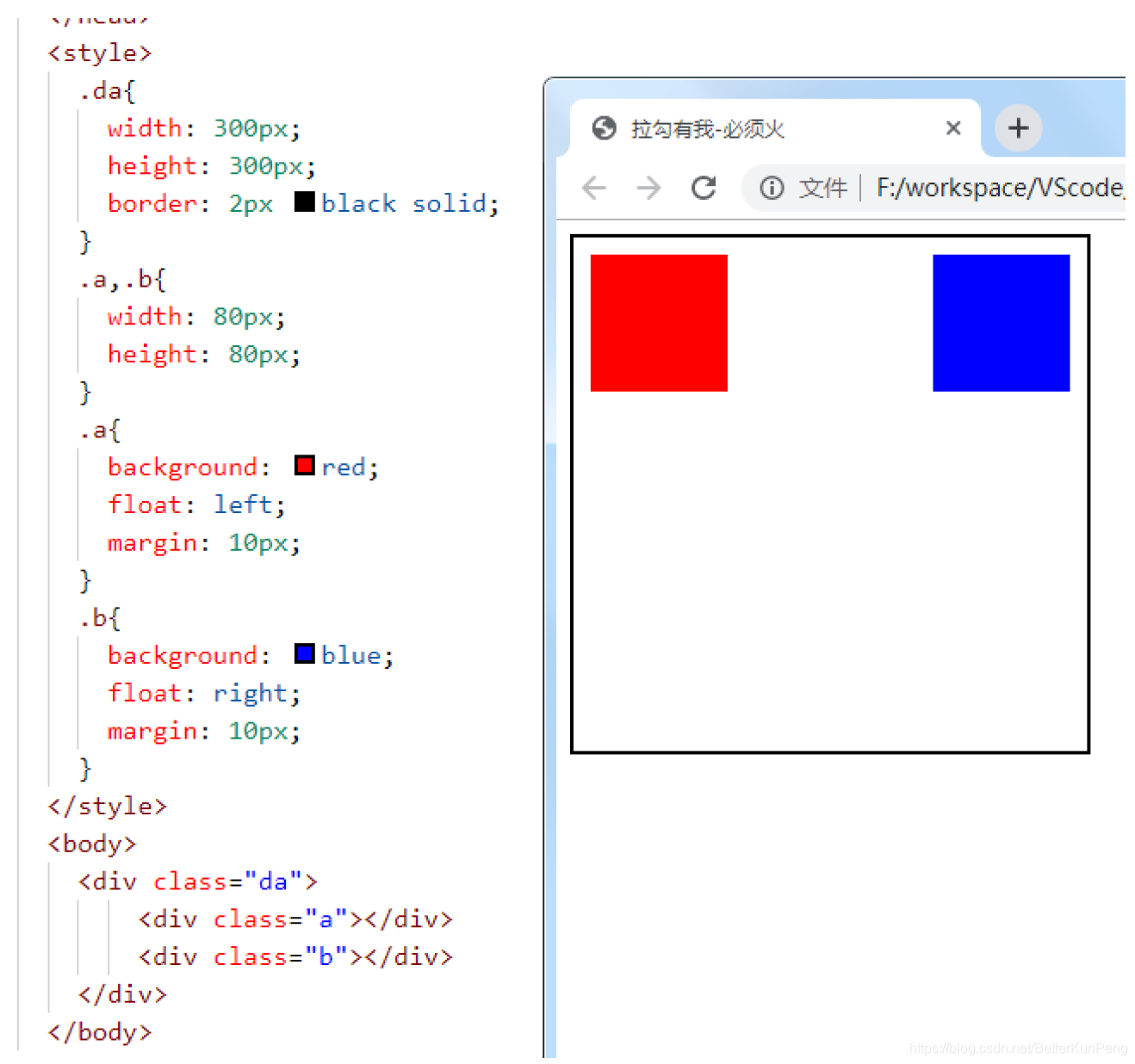The image size is (1135, 1064).
Task: Click the black color swatch in border rule
Action: coord(304,201)
